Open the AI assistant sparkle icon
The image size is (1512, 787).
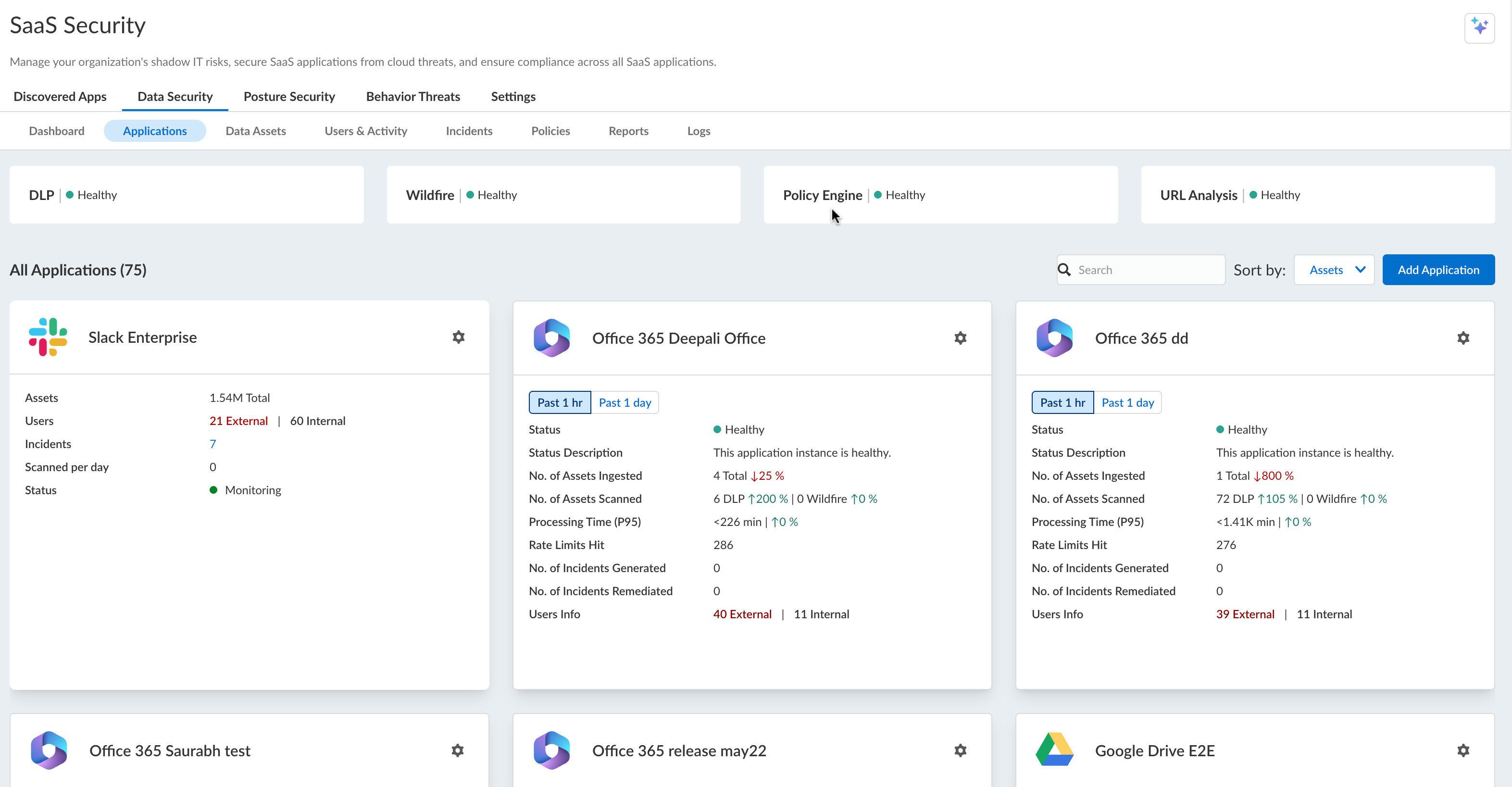coord(1479,27)
